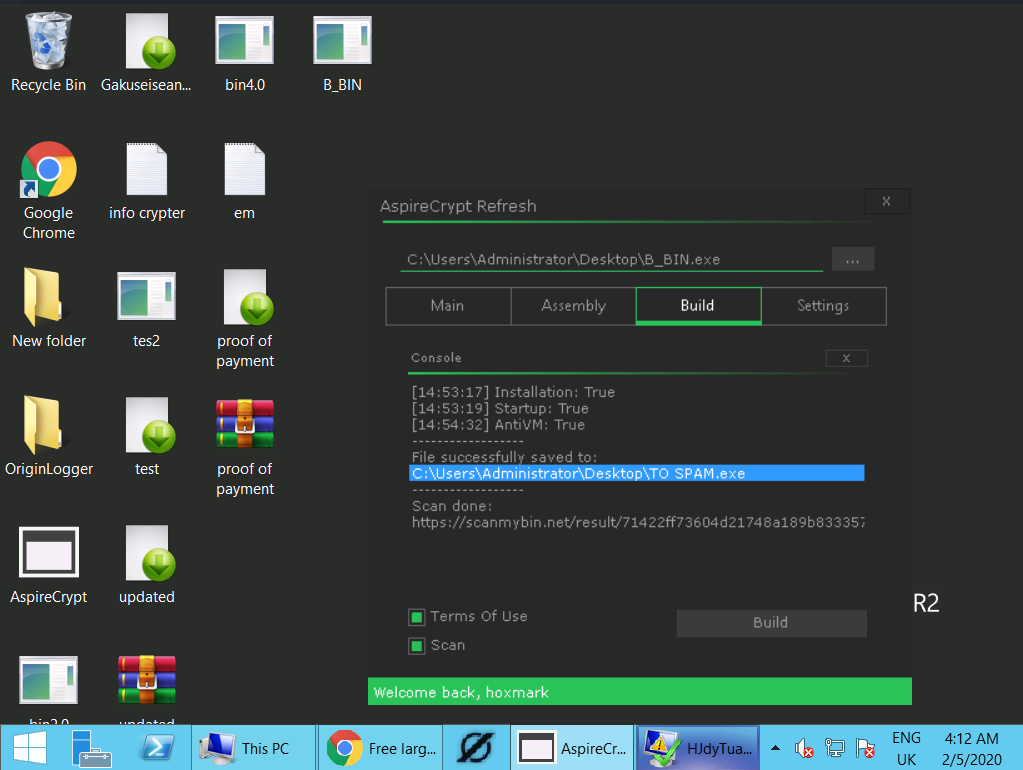The height and width of the screenshot is (770, 1023).
Task: Click the "Welcome back, hoxmark" status bar
Action: [x=640, y=692]
